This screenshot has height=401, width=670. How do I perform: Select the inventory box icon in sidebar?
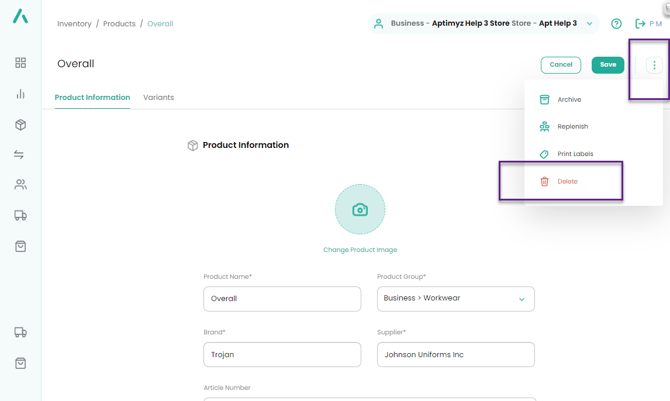20,125
